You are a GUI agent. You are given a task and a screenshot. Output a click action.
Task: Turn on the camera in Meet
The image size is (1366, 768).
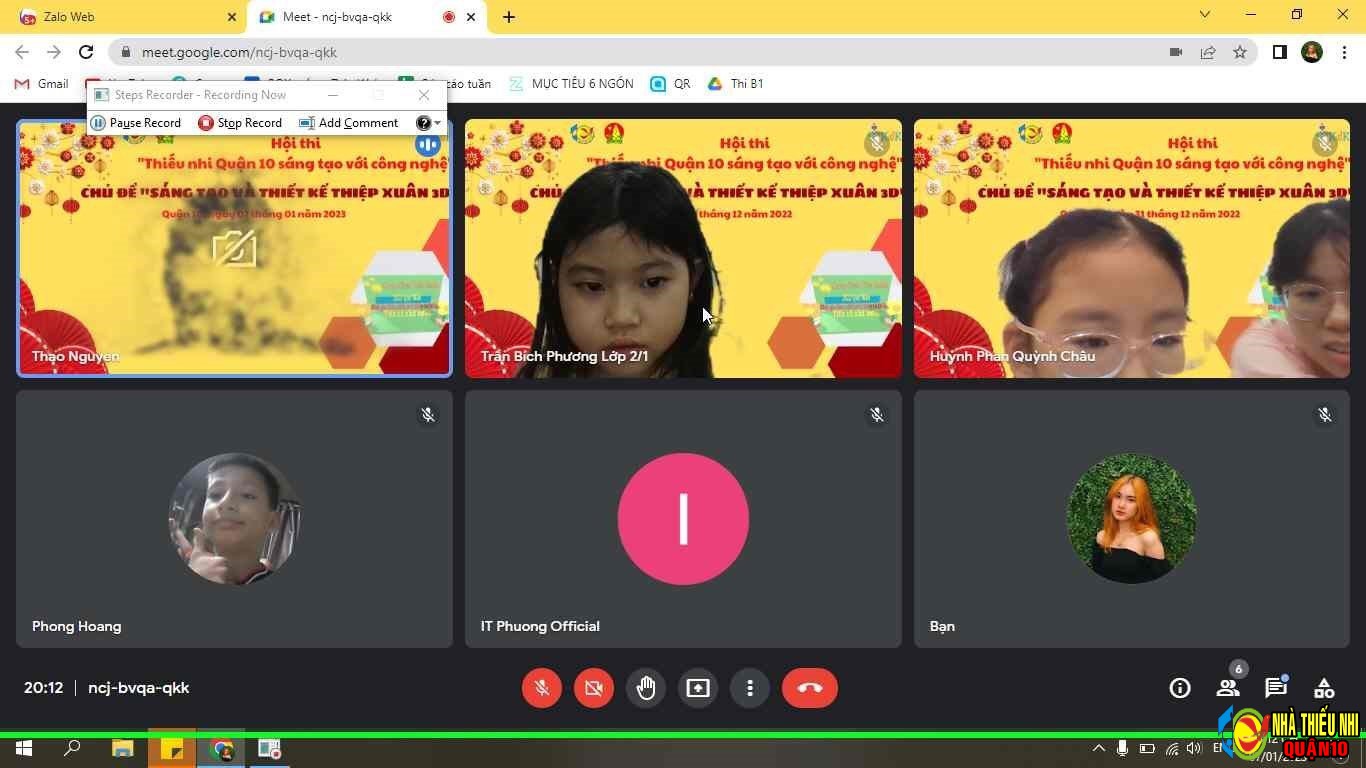pyautogui.click(x=594, y=688)
